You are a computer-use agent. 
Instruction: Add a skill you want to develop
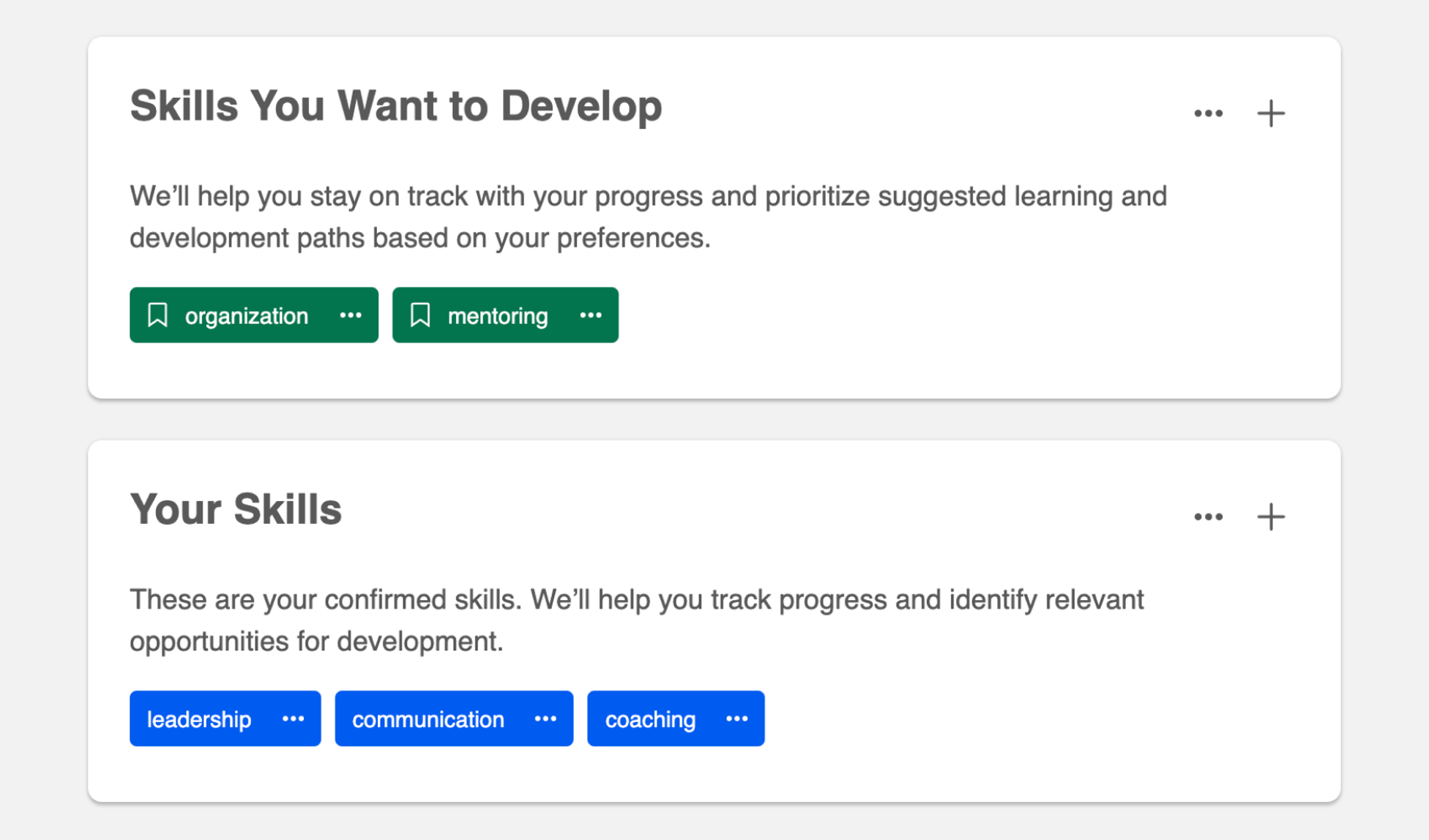1271,113
